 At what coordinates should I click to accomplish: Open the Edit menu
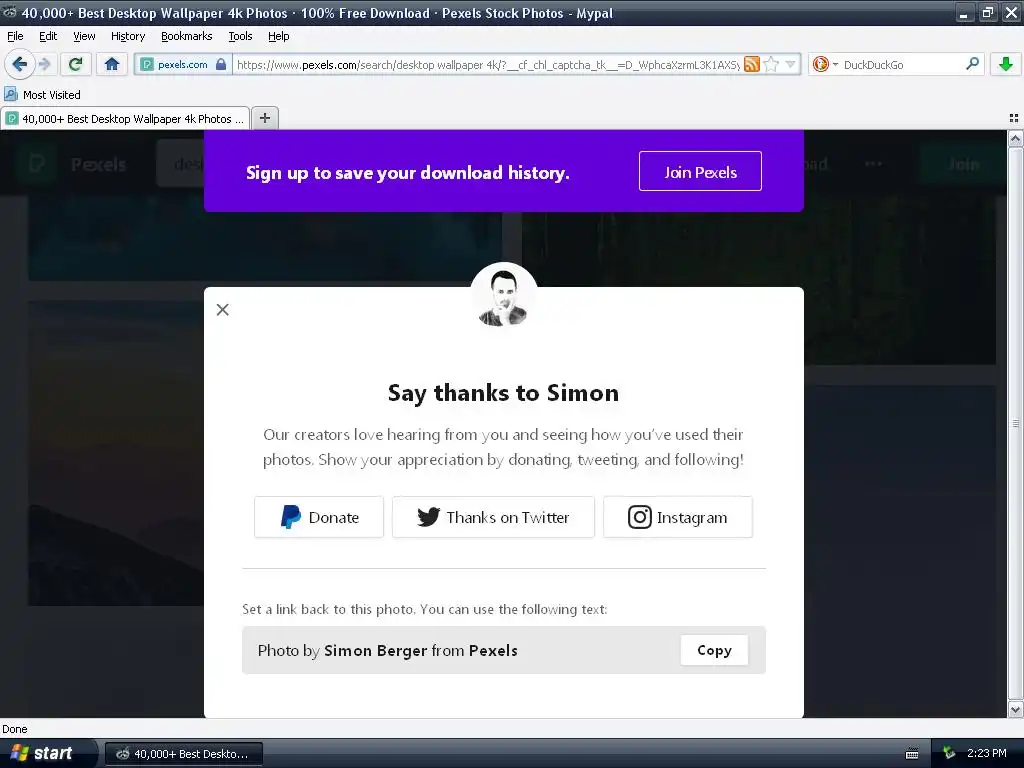pos(48,36)
